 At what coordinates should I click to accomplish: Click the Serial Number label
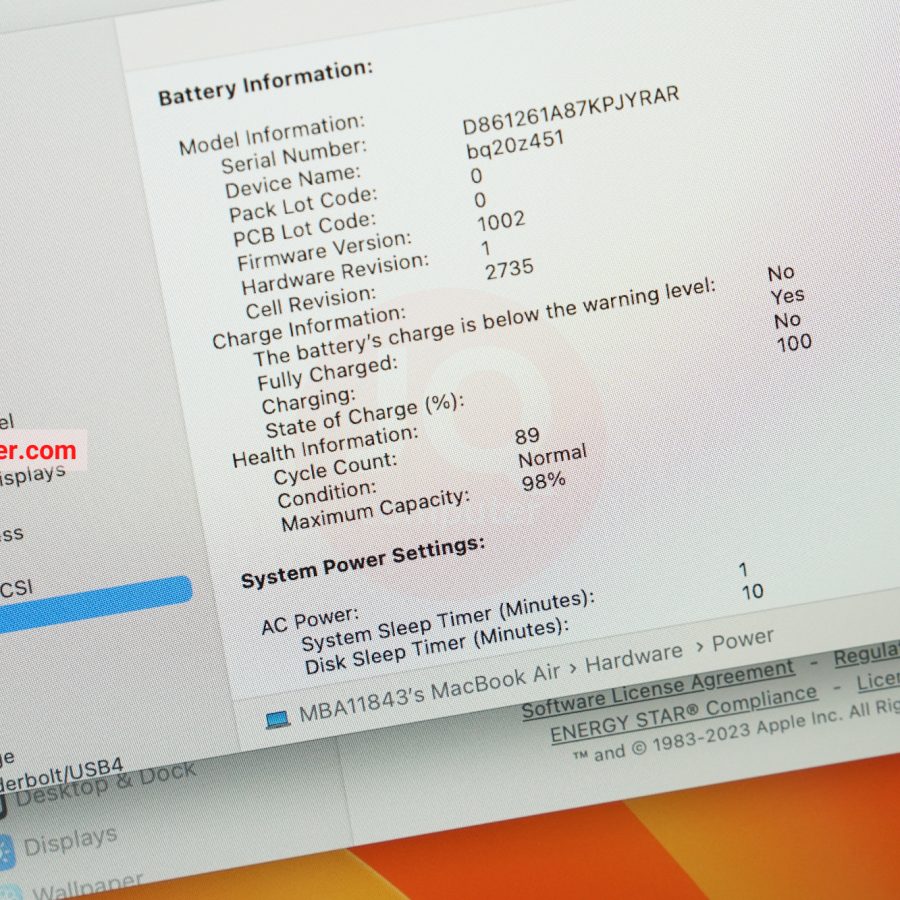point(293,156)
